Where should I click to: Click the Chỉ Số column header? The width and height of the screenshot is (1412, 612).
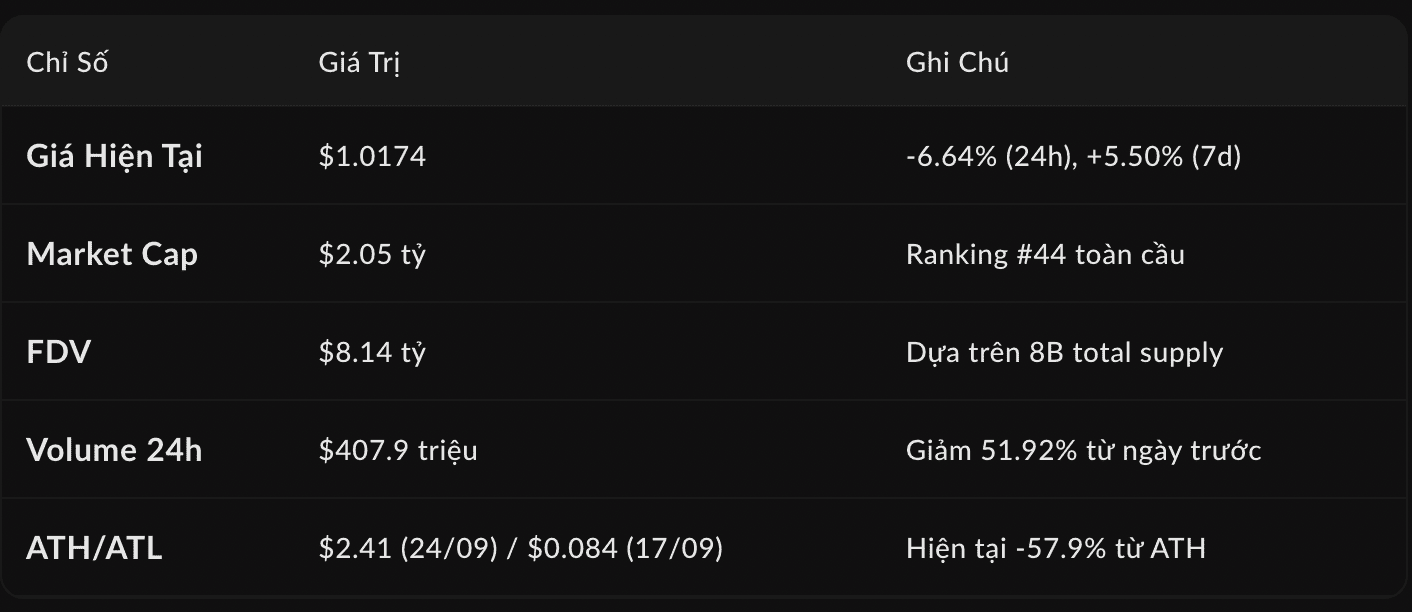[67, 62]
